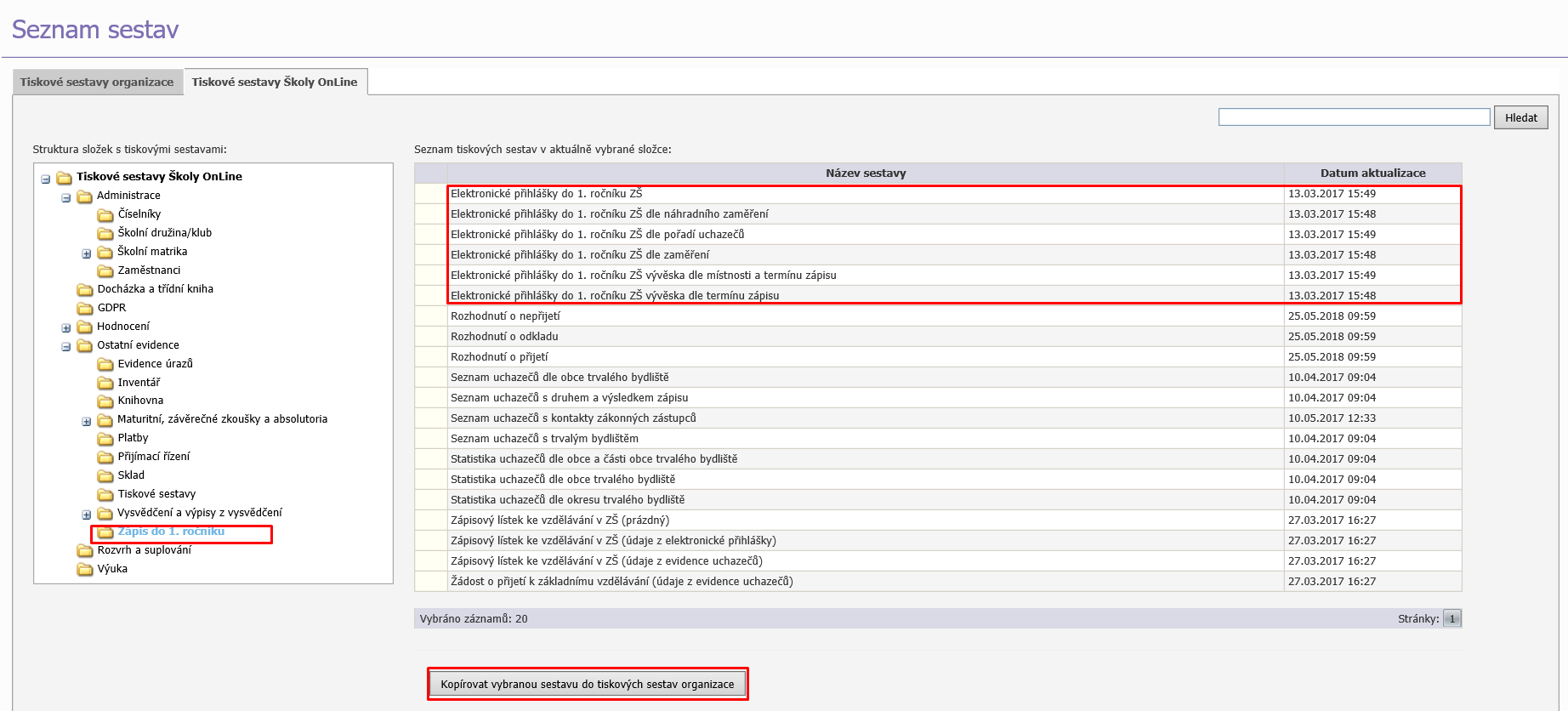Click the Platby folder icon
The height and width of the screenshot is (711, 1568).
(x=105, y=438)
